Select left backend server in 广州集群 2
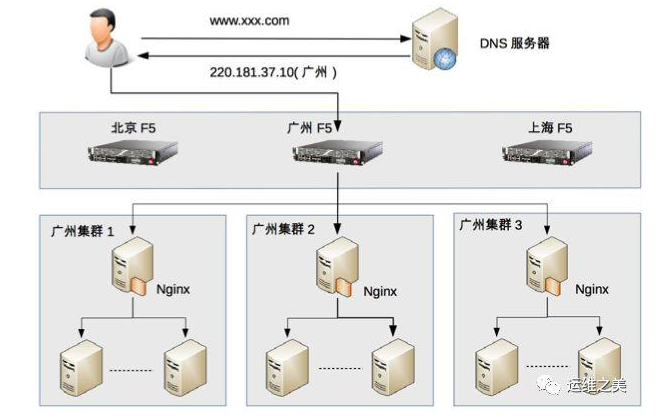 [x=287, y=368]
